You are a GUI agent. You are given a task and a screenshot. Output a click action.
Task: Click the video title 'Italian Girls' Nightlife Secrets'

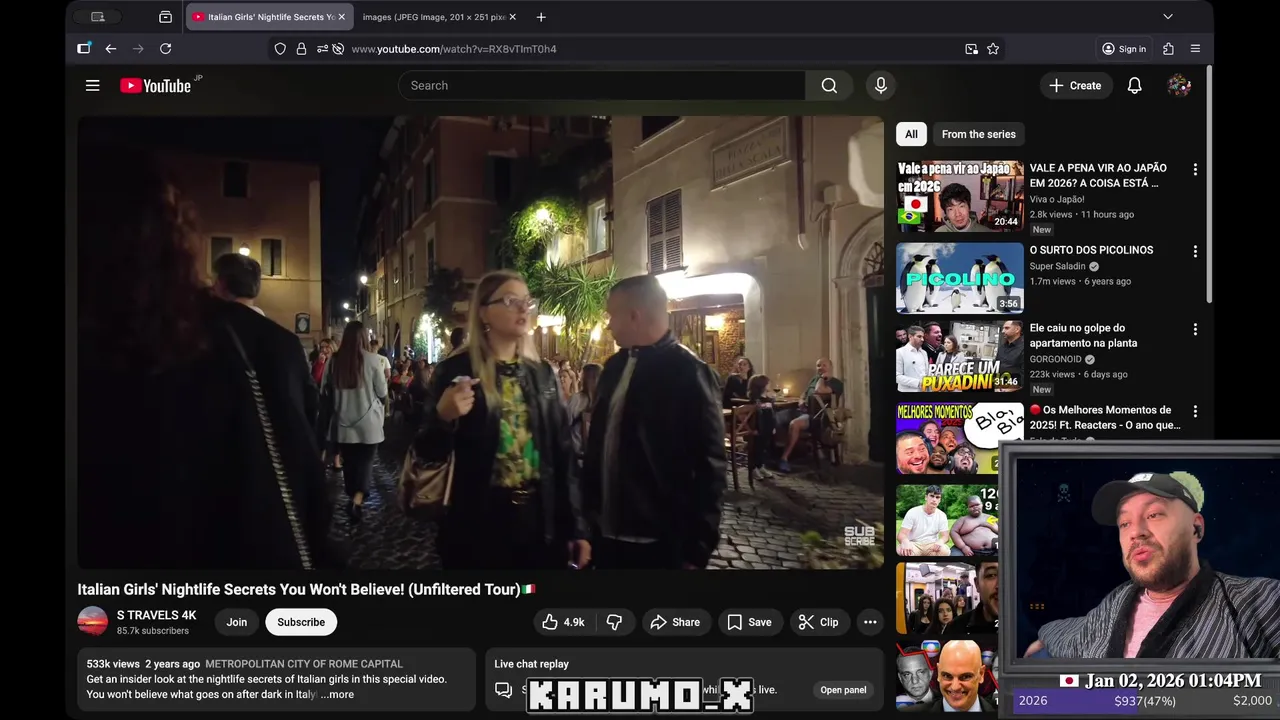point(307,590)
